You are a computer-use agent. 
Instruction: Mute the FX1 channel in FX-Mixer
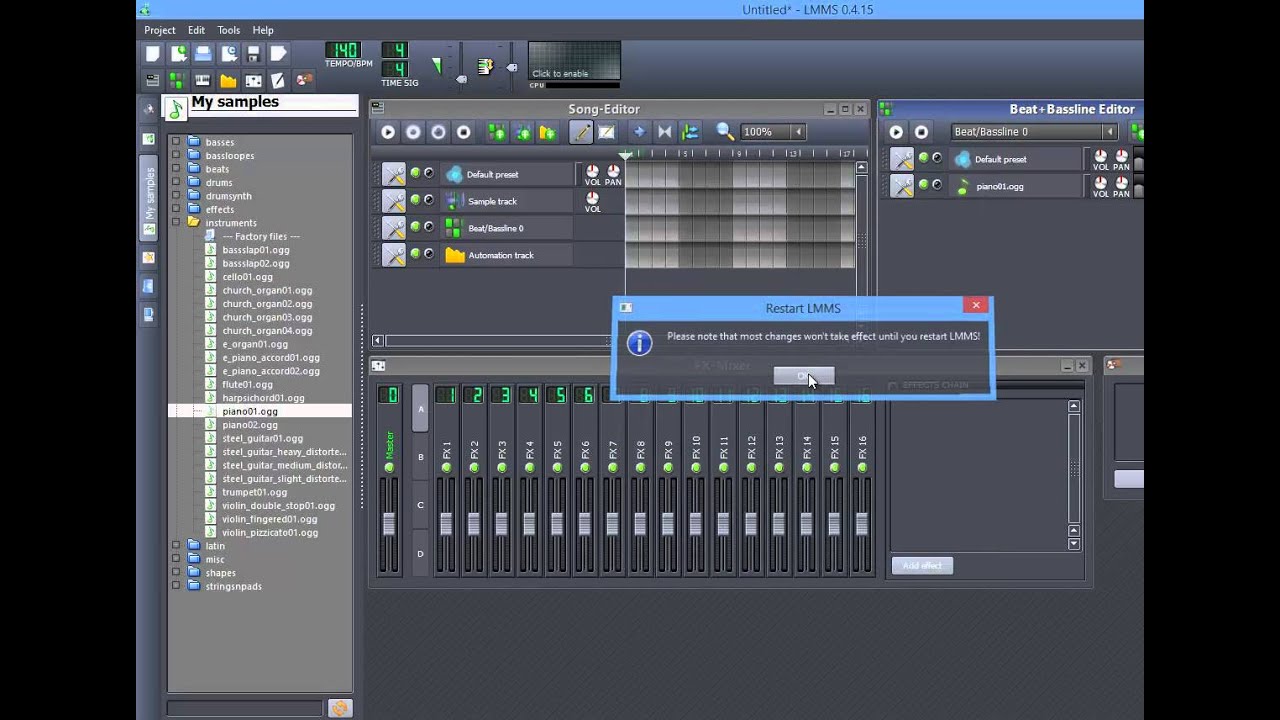(x=446, y=467)
